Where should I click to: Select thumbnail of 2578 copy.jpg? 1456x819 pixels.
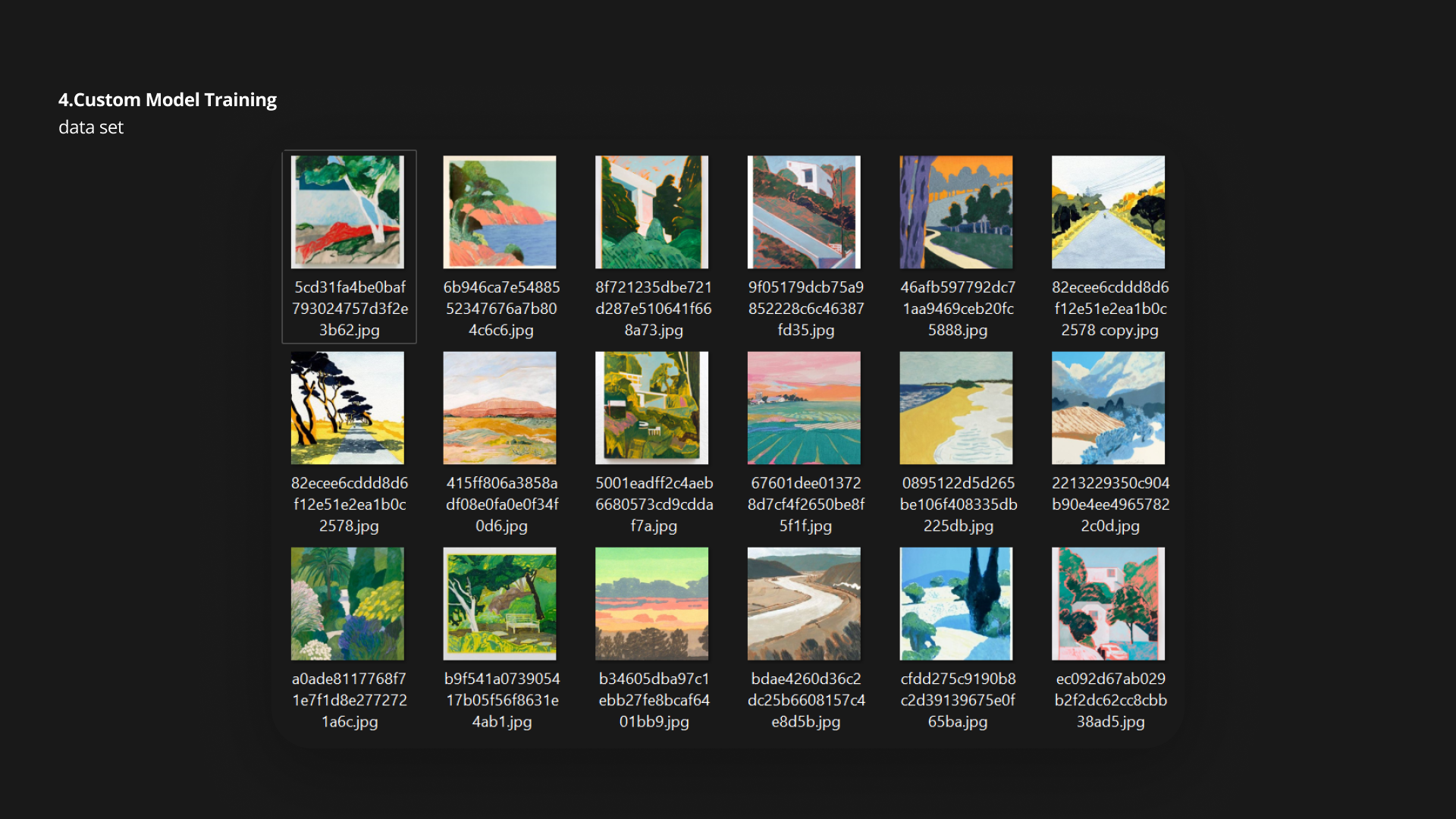click(x=1109, y=212)
